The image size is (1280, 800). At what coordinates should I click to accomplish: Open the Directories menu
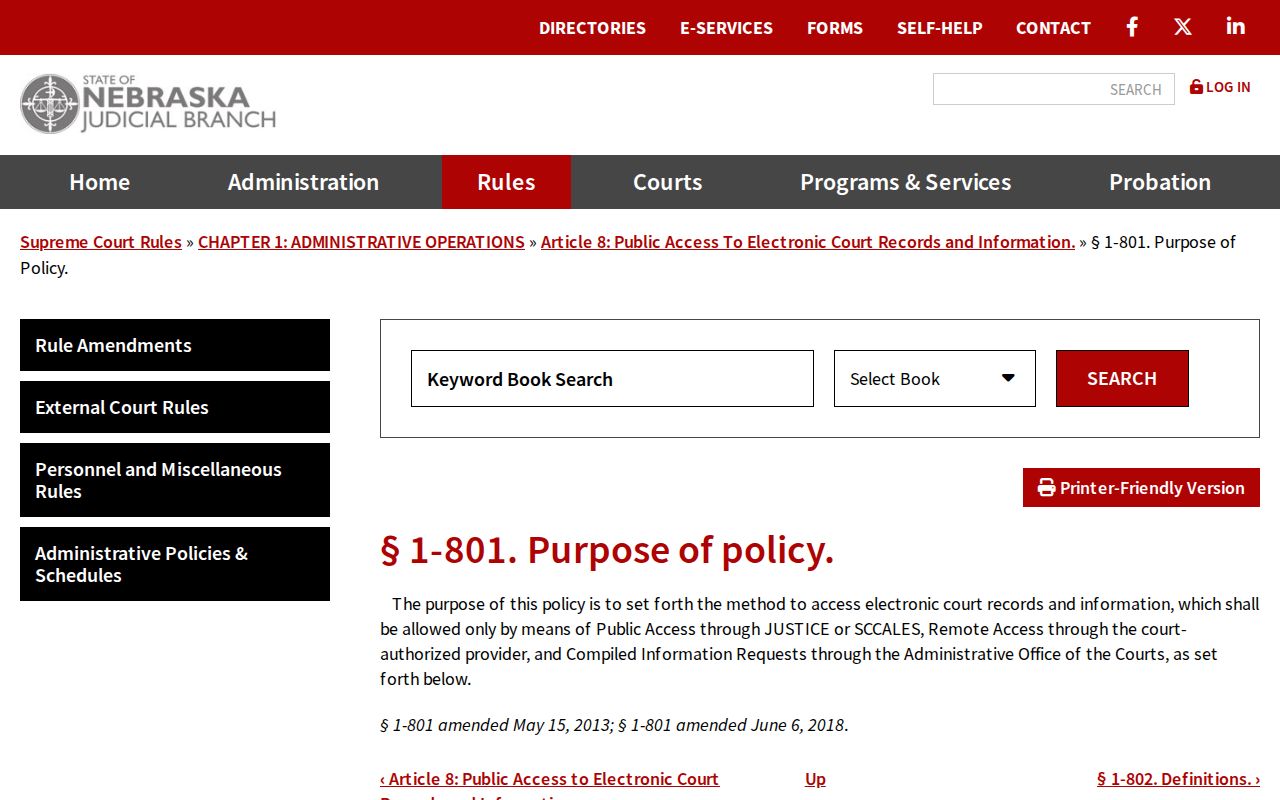[x=592, y=28]
